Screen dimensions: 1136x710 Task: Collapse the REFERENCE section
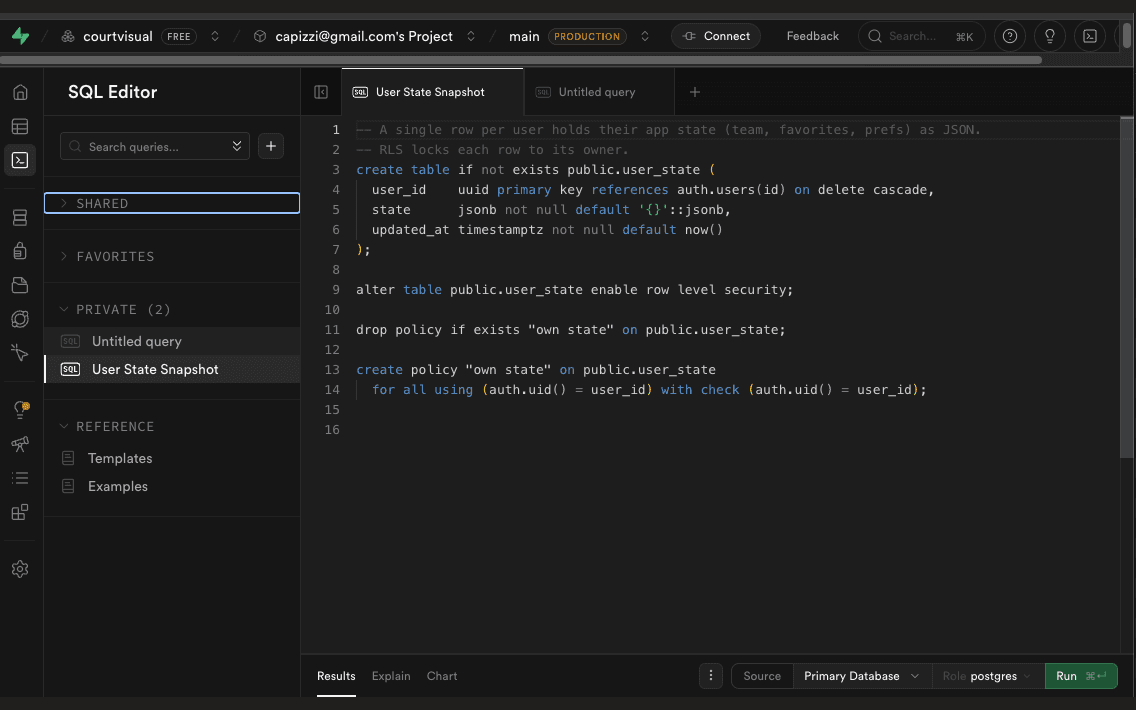pyautogui.click(x=172, y=427)
